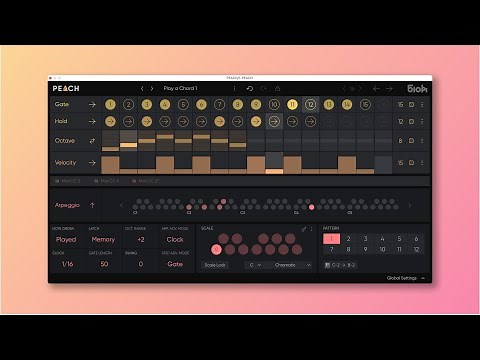Click the Scale Lock button
The image size is (480, 360).
(215, 265)
